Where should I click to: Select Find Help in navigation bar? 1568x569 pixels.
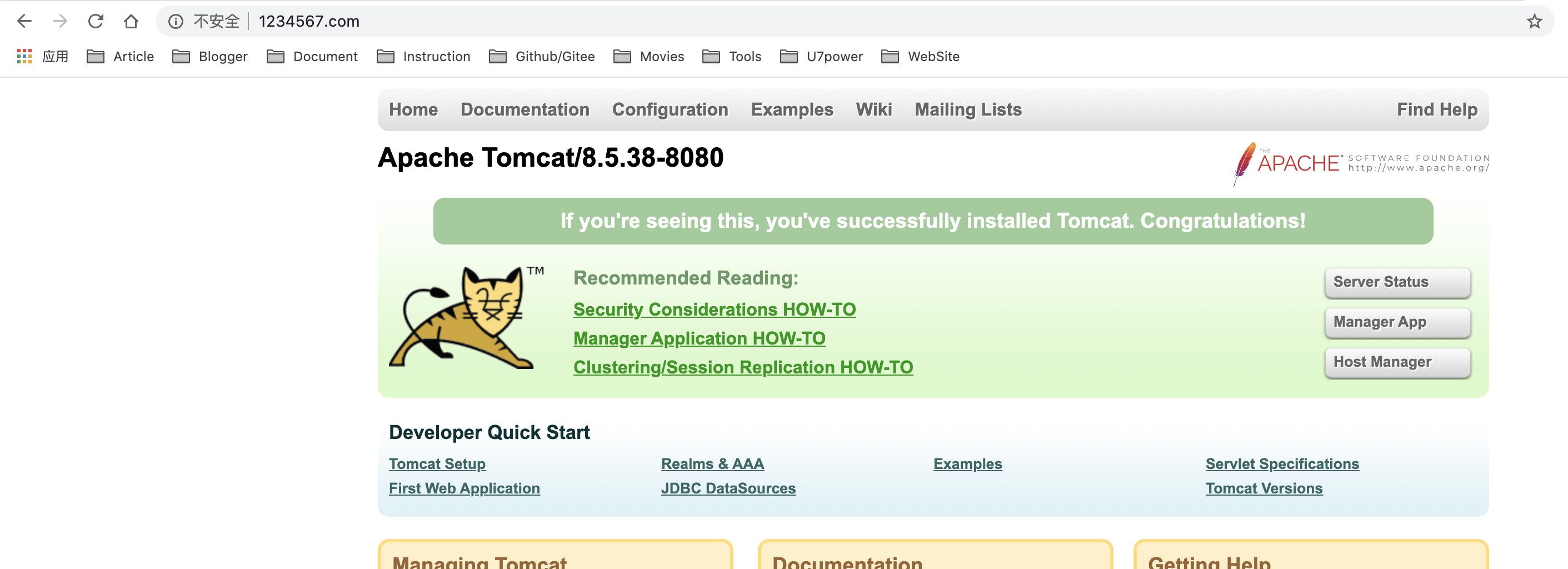tap(1436, 109)
